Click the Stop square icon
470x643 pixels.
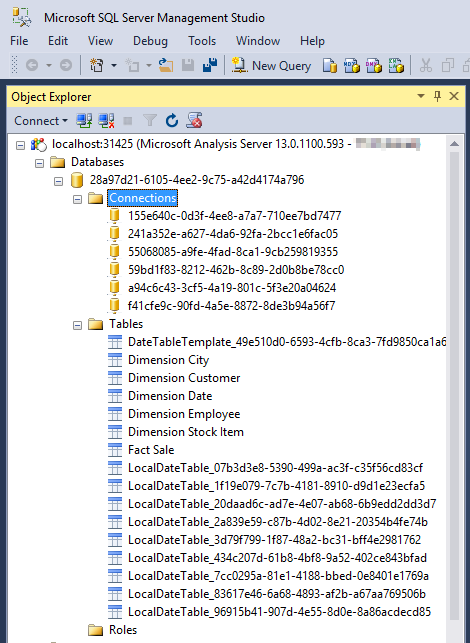click(x=128, y=121)
